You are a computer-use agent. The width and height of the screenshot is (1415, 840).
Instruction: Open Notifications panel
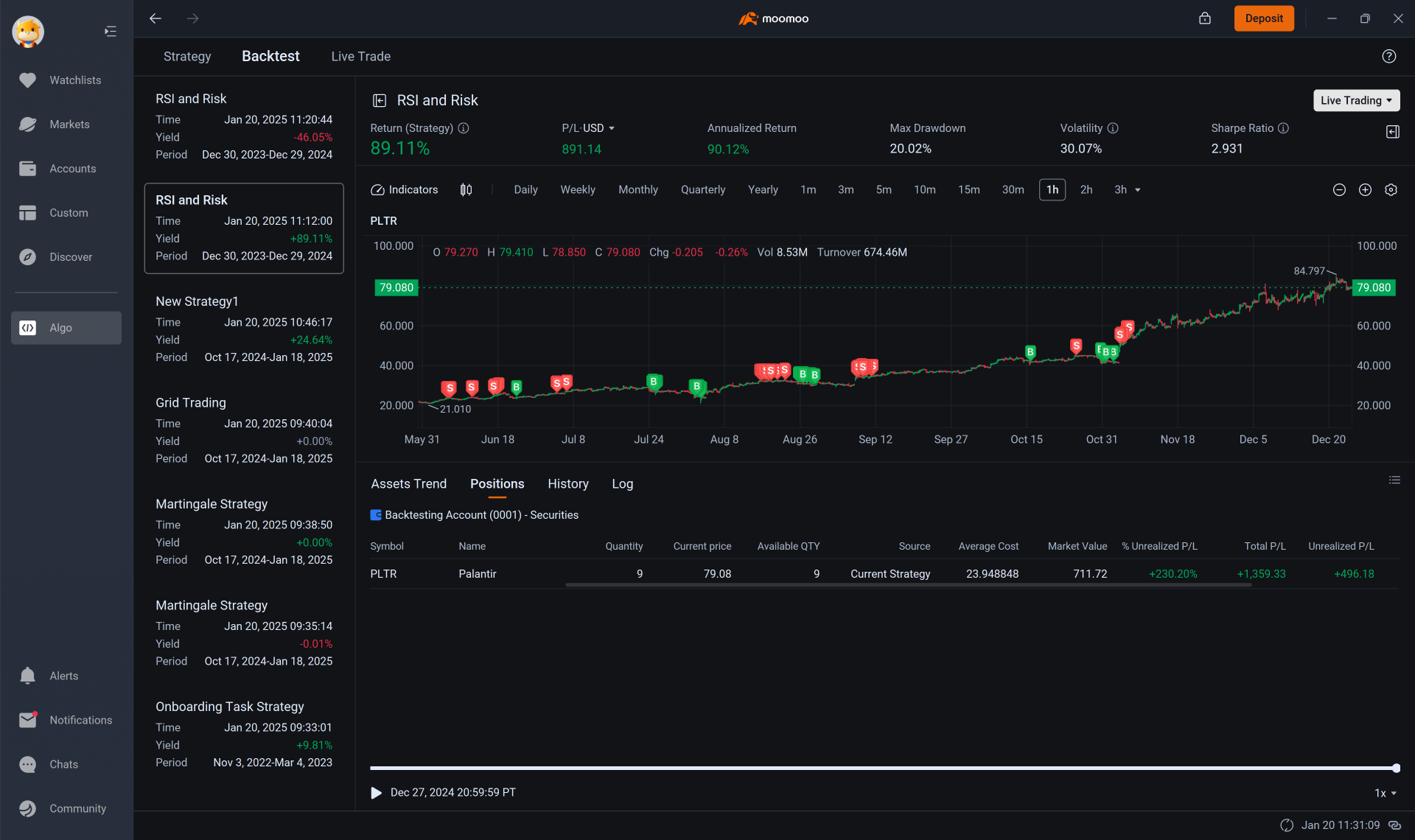(66, 720)
